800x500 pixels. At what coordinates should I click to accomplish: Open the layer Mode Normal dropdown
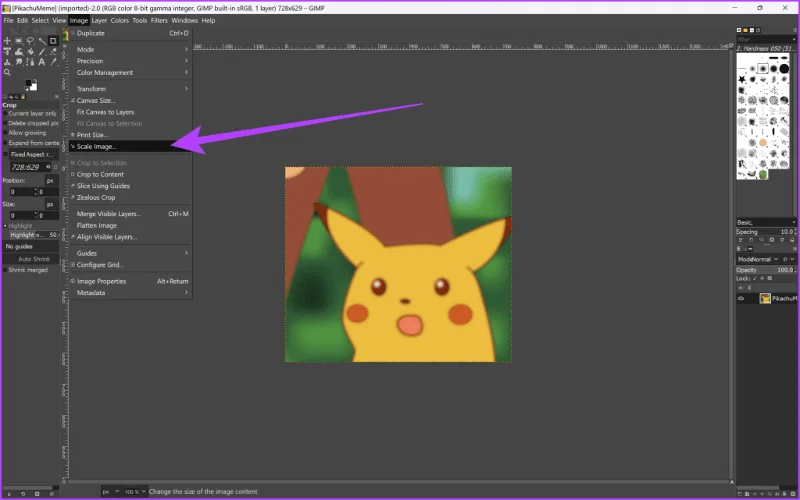758,259
